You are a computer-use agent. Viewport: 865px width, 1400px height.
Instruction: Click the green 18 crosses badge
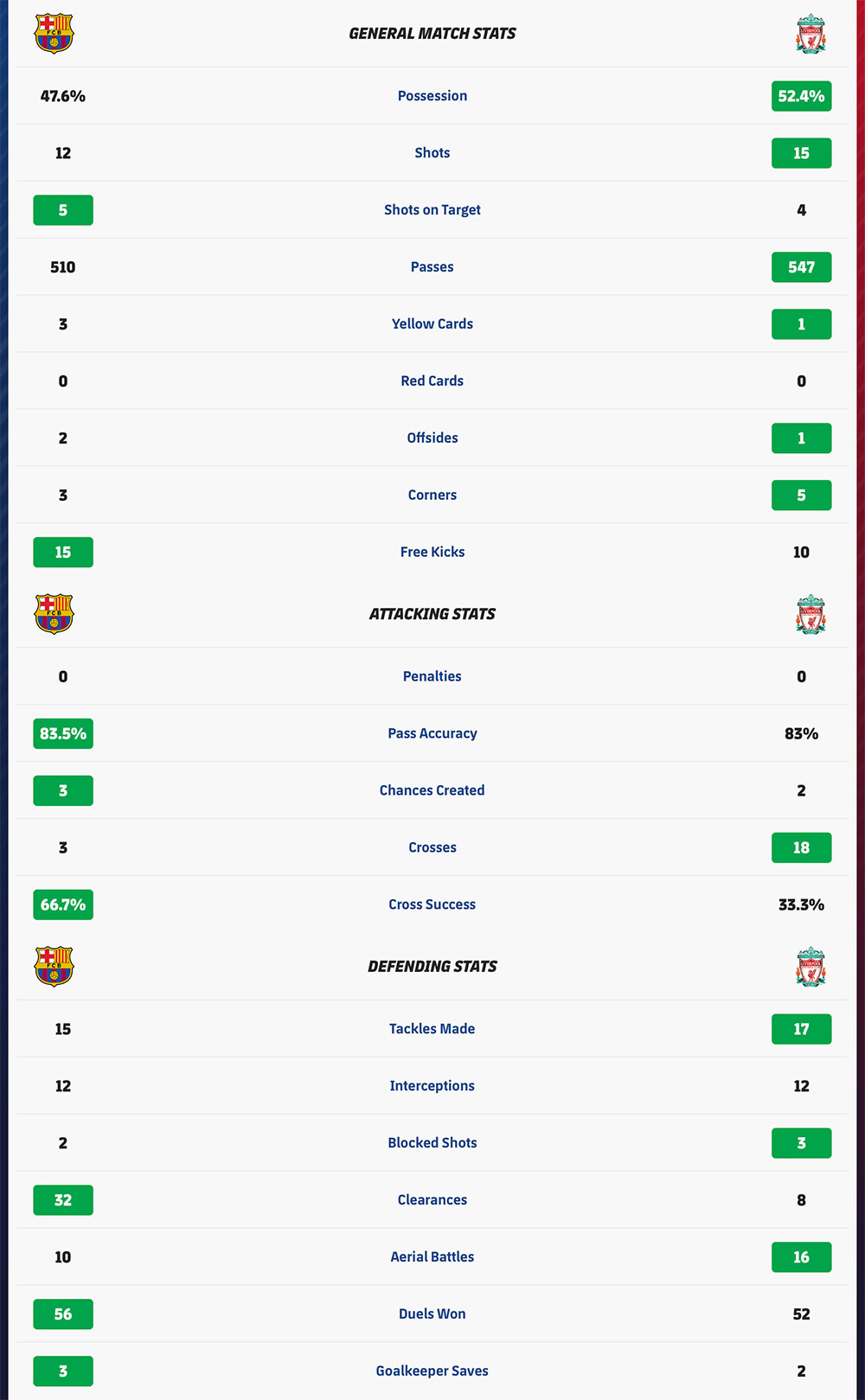point(802,848)
